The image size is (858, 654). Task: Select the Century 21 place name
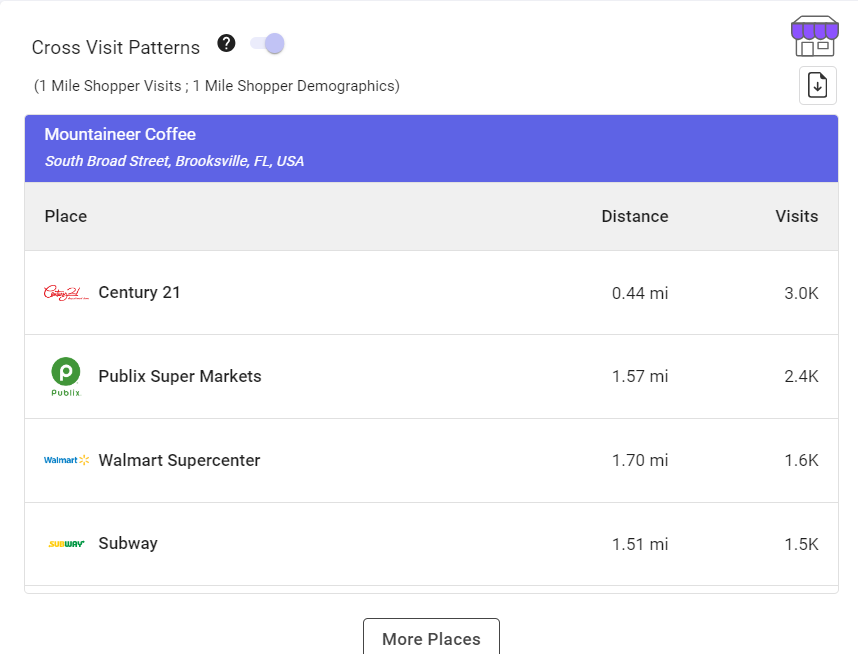coord(139,292)
